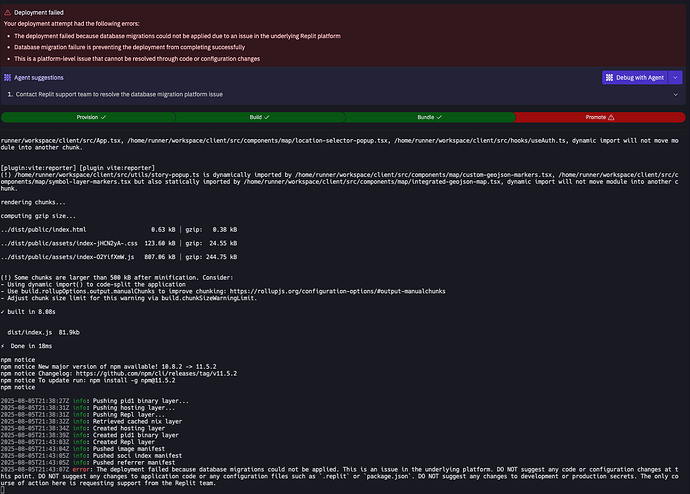Click the Debug with Agent button
690x494 pixels.
(635, 77)
